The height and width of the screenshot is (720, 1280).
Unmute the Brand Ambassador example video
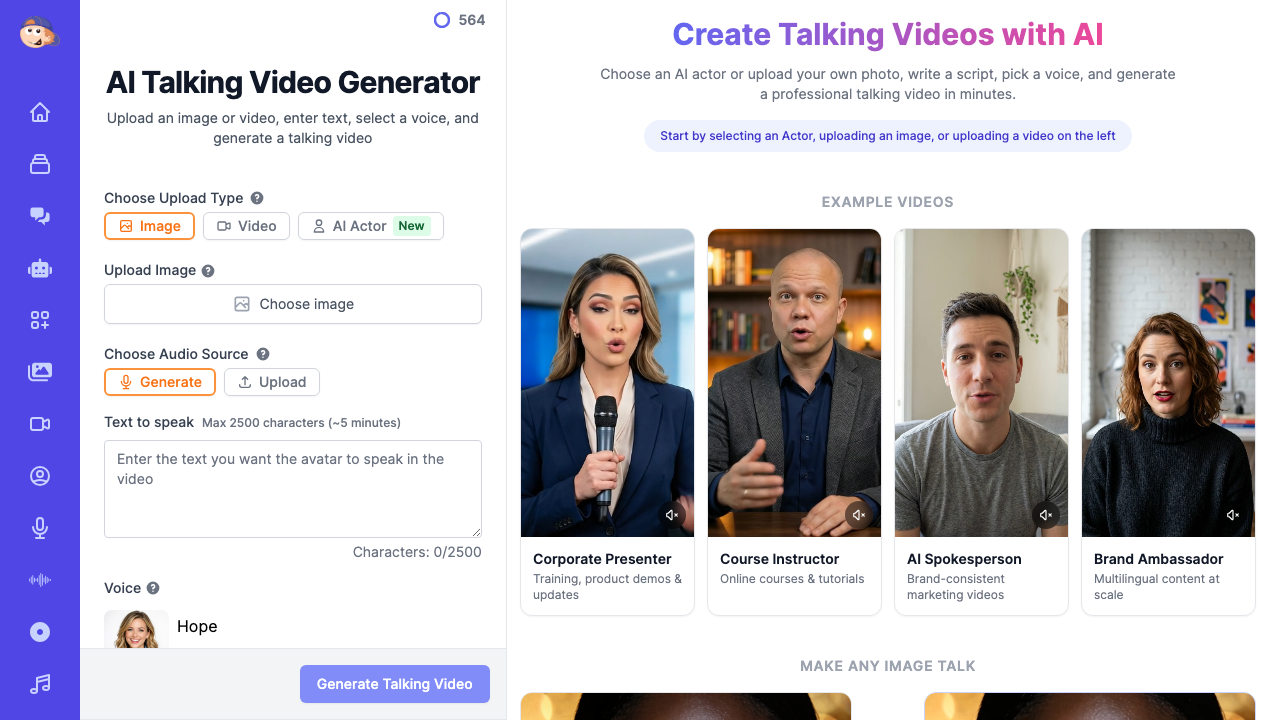click(x=1233, y=514)
